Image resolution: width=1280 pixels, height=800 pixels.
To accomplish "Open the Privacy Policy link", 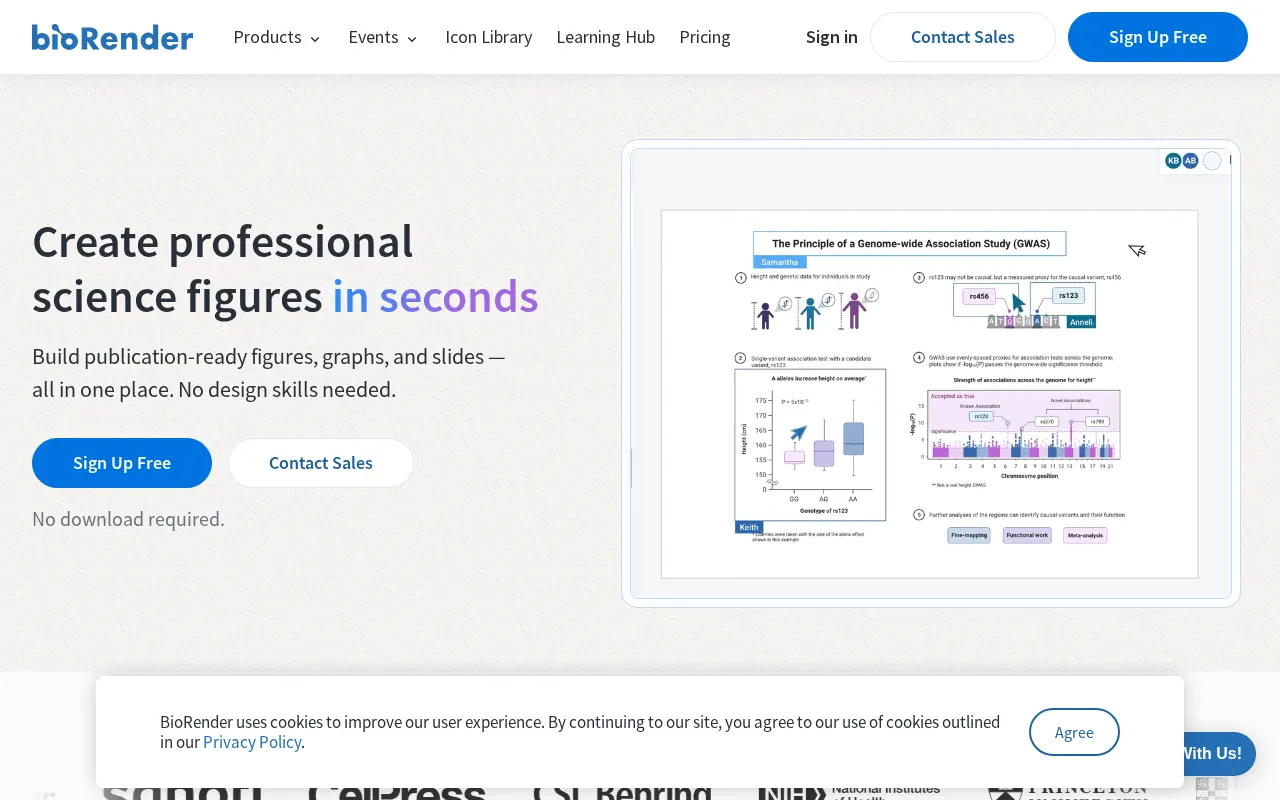I will tap(253, 742).
